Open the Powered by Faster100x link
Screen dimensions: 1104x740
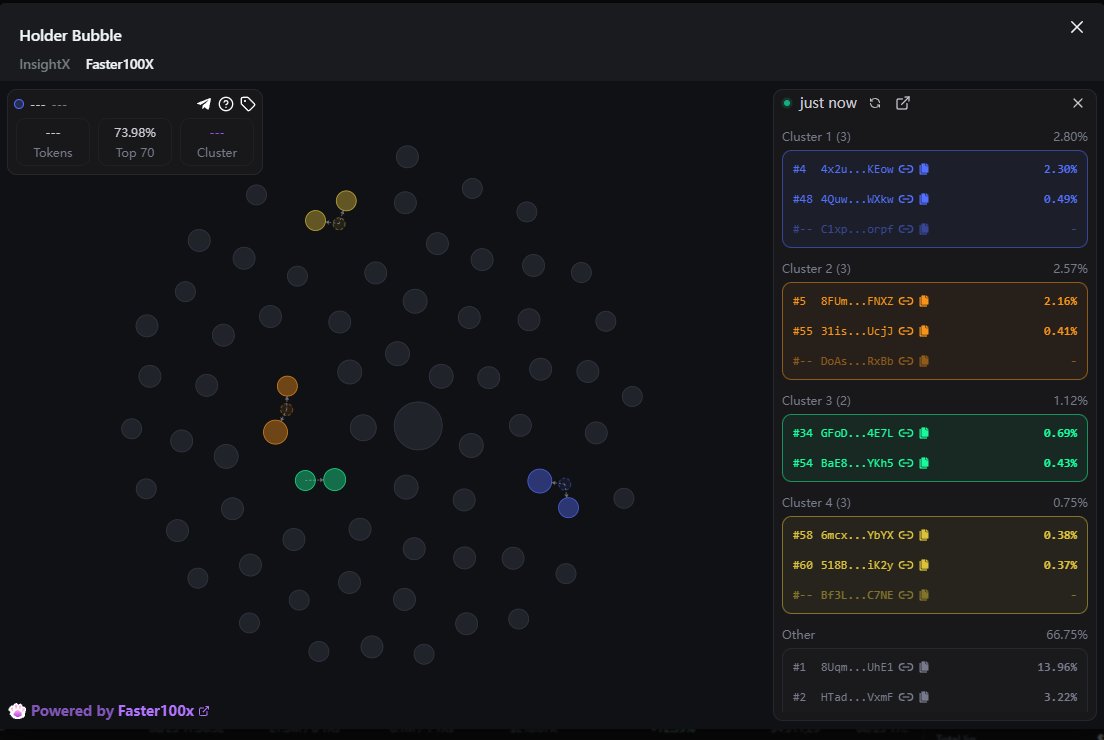pos(120,711)
